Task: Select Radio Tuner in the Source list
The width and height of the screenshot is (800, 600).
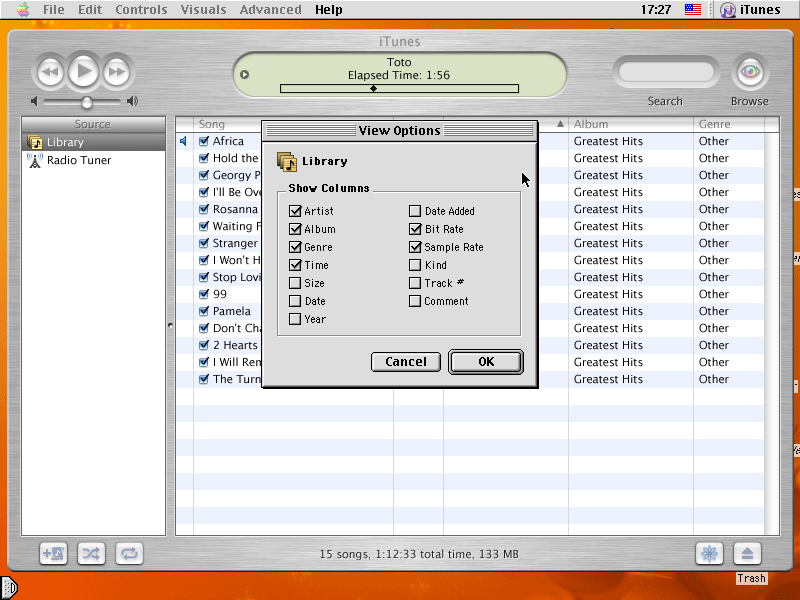Action: 93,160
